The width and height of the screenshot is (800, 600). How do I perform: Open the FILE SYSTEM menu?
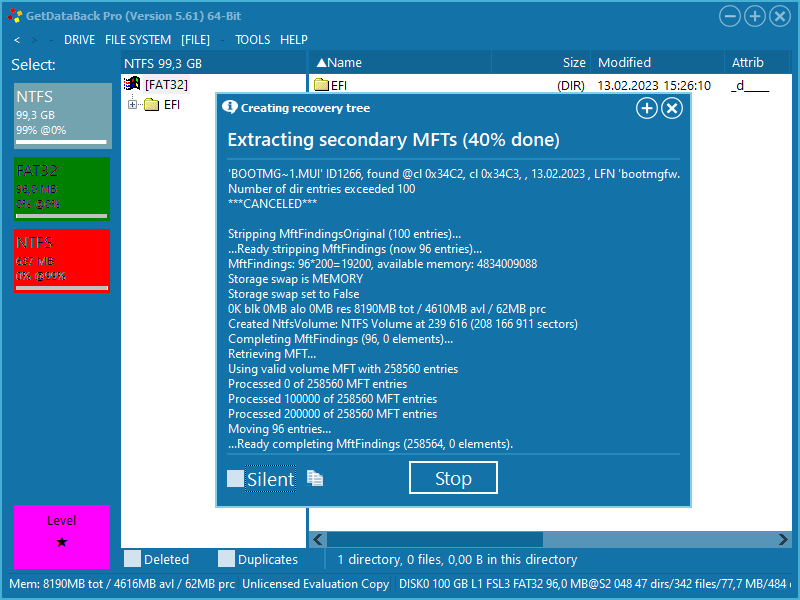point(138,40)
